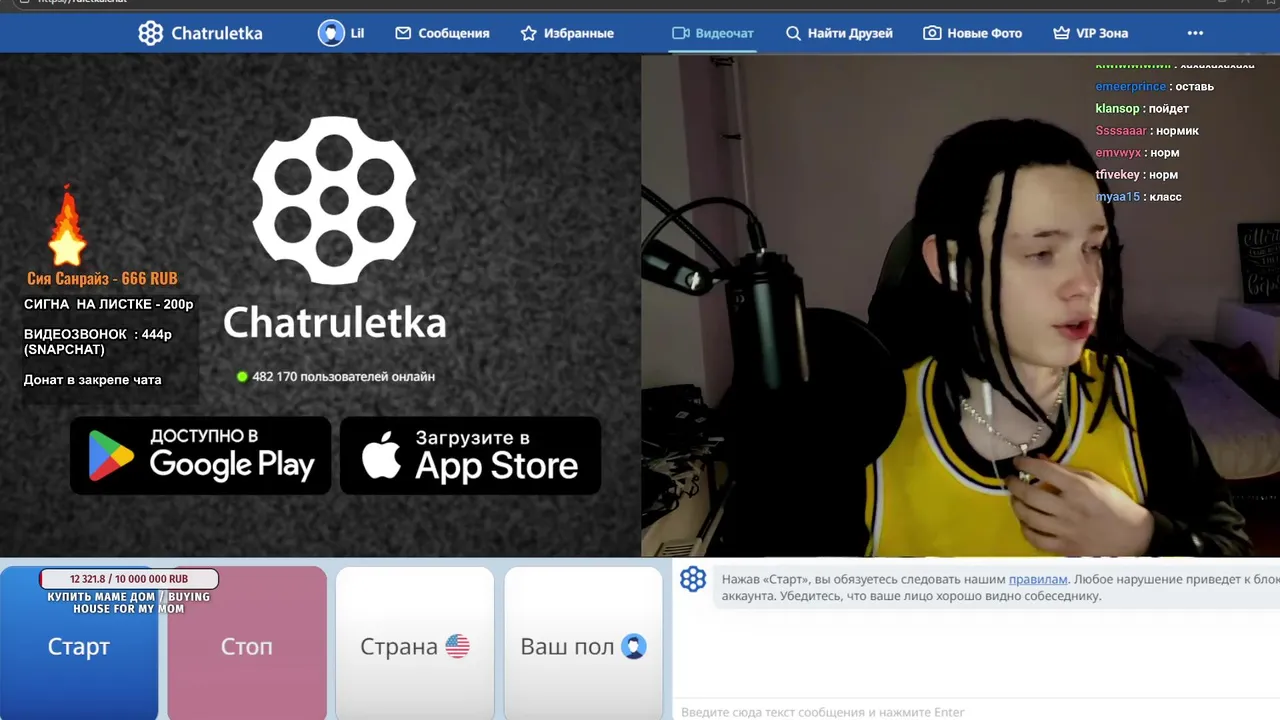
Task: Click the photo camera icon beside Новые Фото
Action: pos(932,33)
